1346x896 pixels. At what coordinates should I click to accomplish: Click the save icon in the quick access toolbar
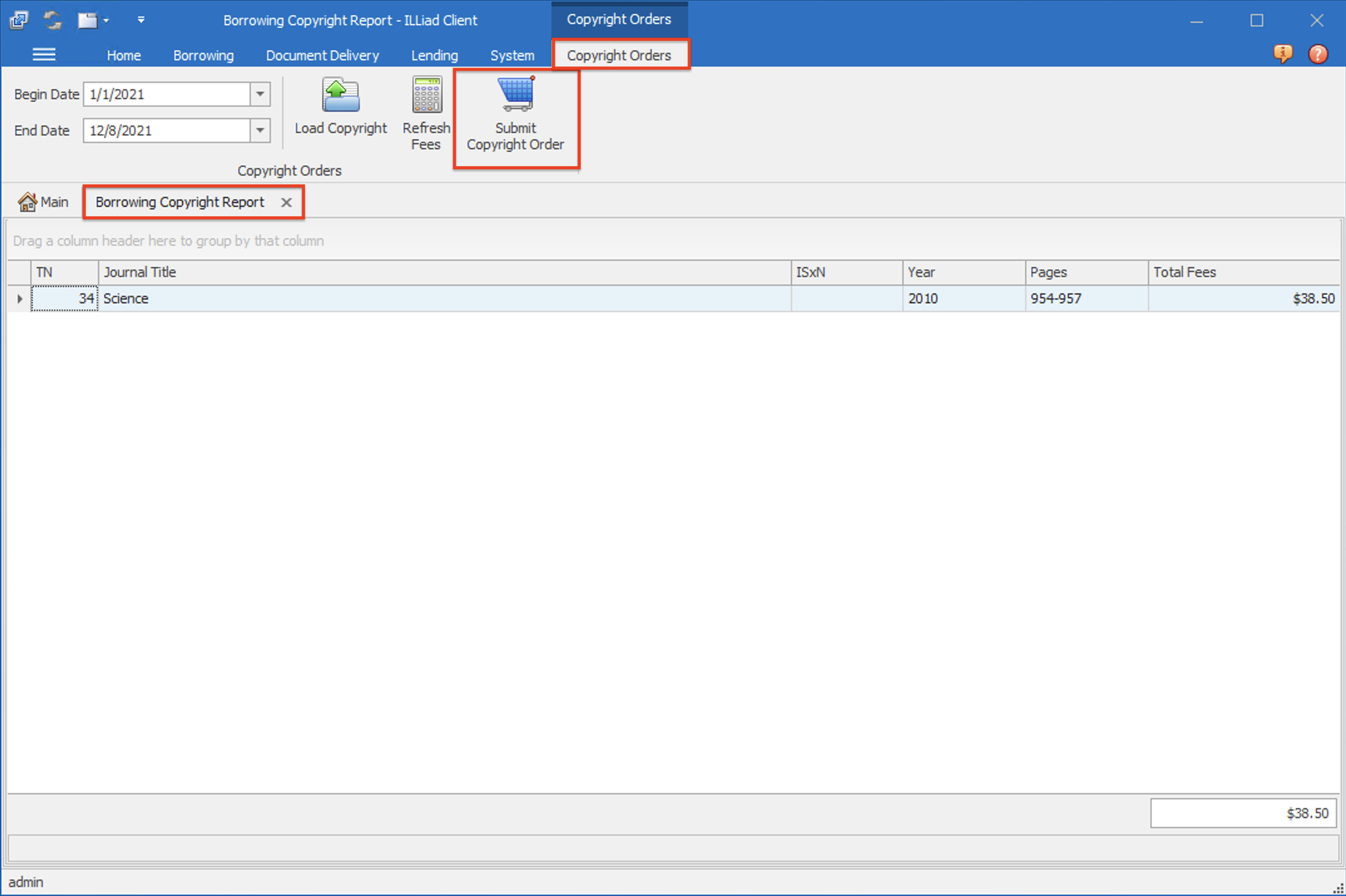click(88, 19)
